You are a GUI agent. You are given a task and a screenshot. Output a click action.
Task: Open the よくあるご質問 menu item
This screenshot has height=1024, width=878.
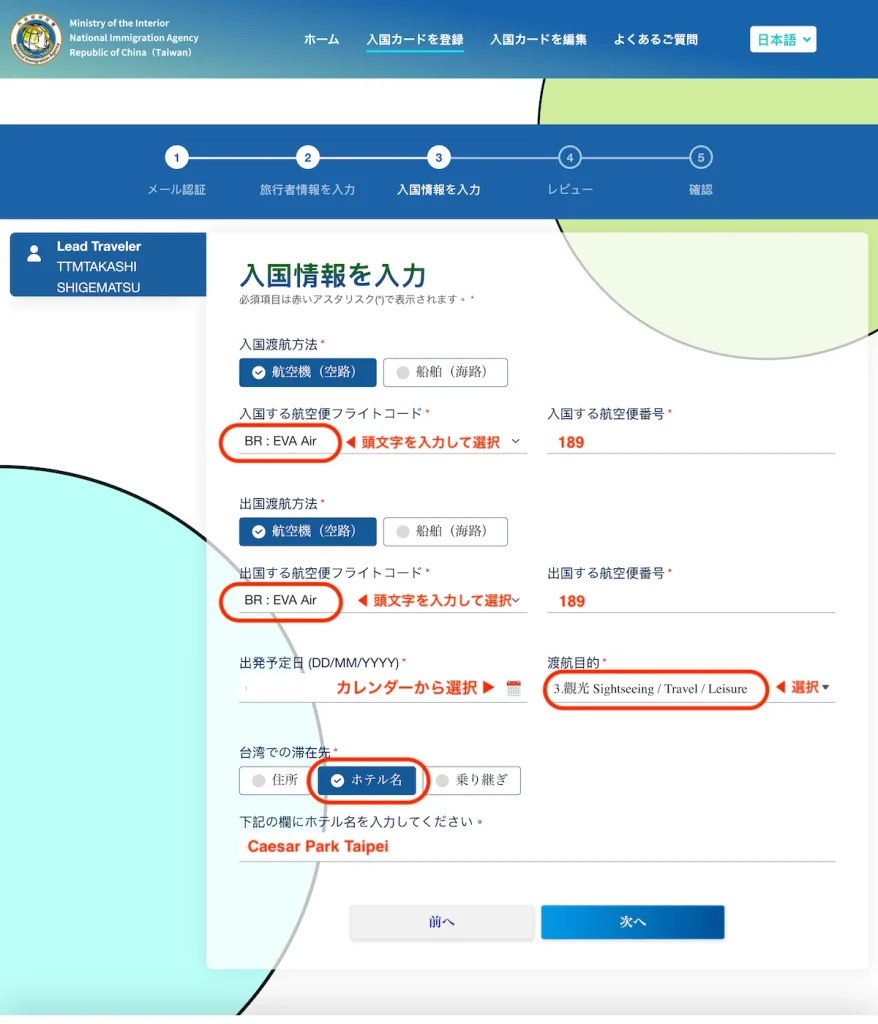pyautogui.click(x=655, y=40)
